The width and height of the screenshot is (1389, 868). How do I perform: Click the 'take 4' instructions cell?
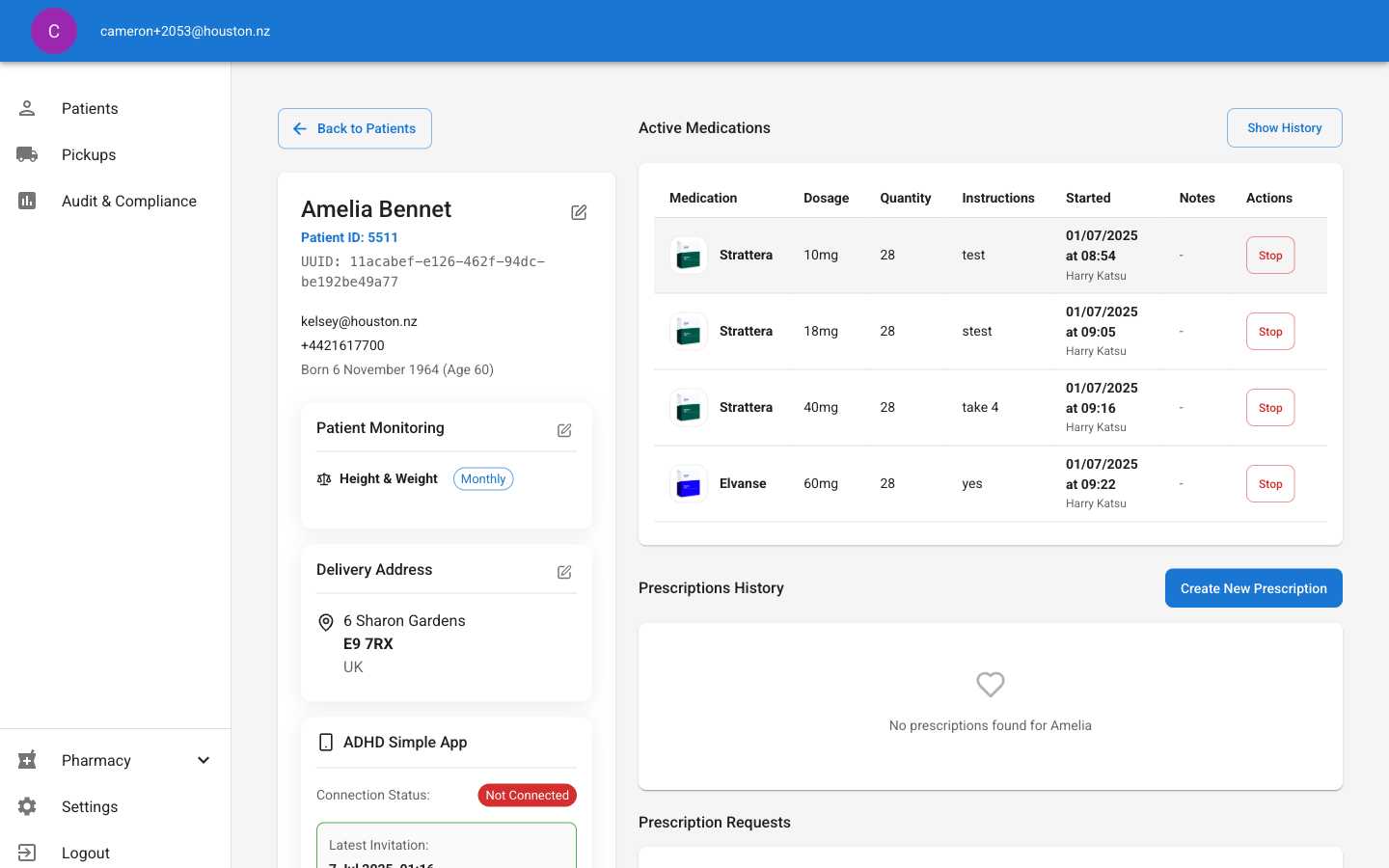pyautogui.click(x=980, y=407)
